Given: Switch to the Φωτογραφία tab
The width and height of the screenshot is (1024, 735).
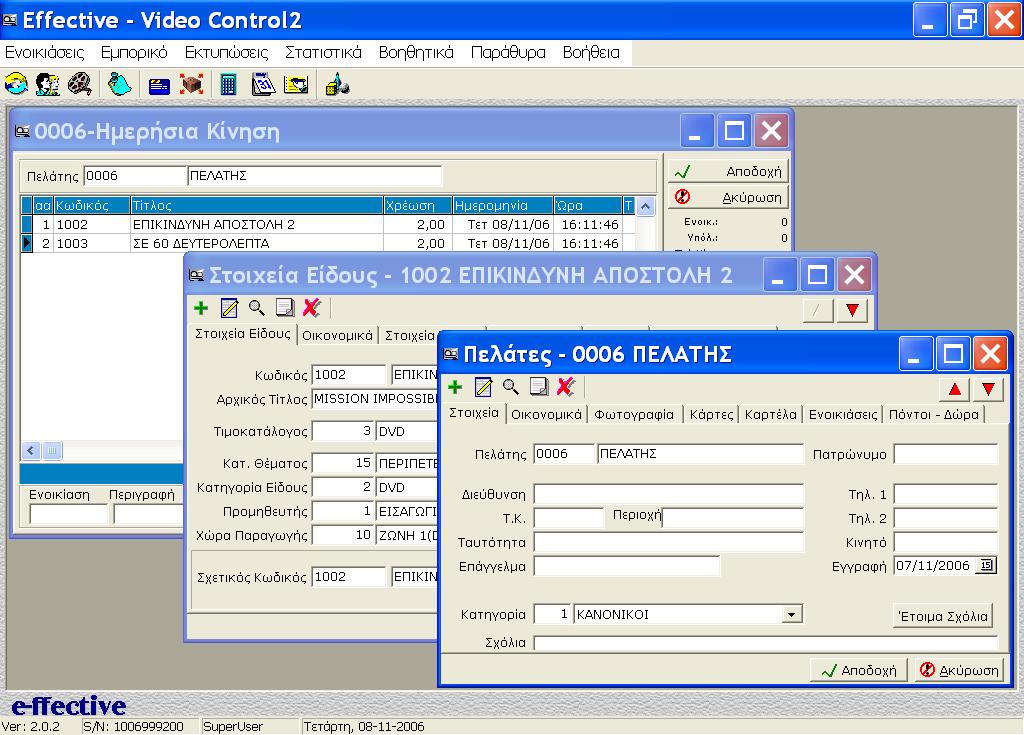Looking at the screenshot, I should point(635,414).
